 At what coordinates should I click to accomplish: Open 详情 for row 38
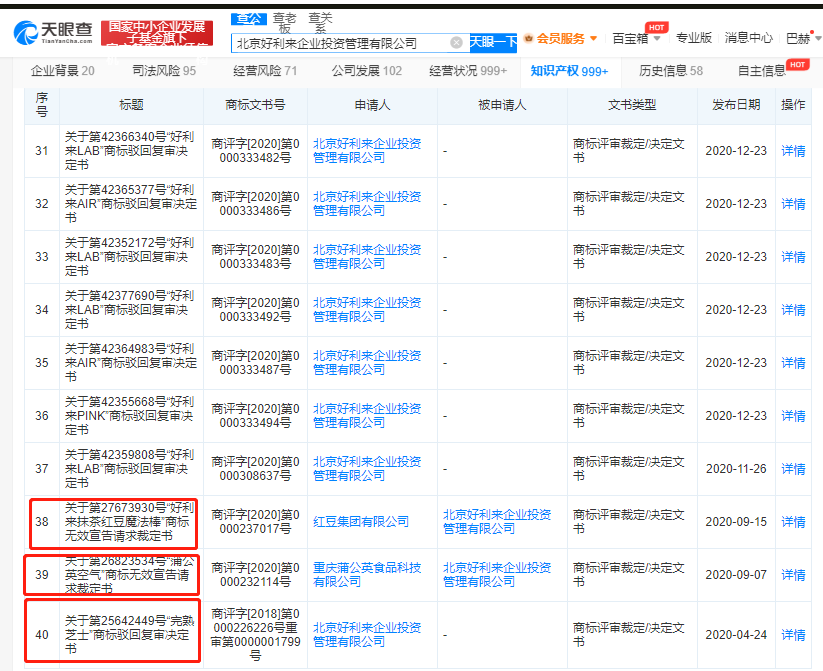click(x=793, y=522)
